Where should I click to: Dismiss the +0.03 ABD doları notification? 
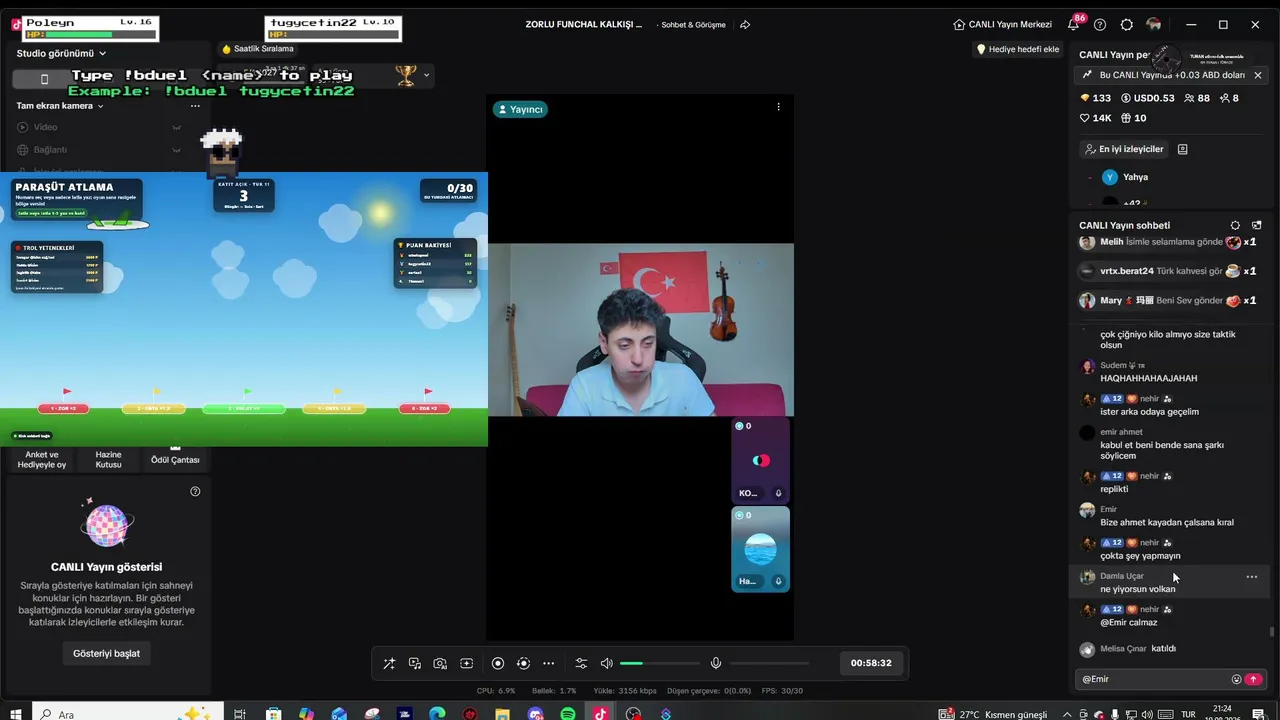click(1258, 75)
